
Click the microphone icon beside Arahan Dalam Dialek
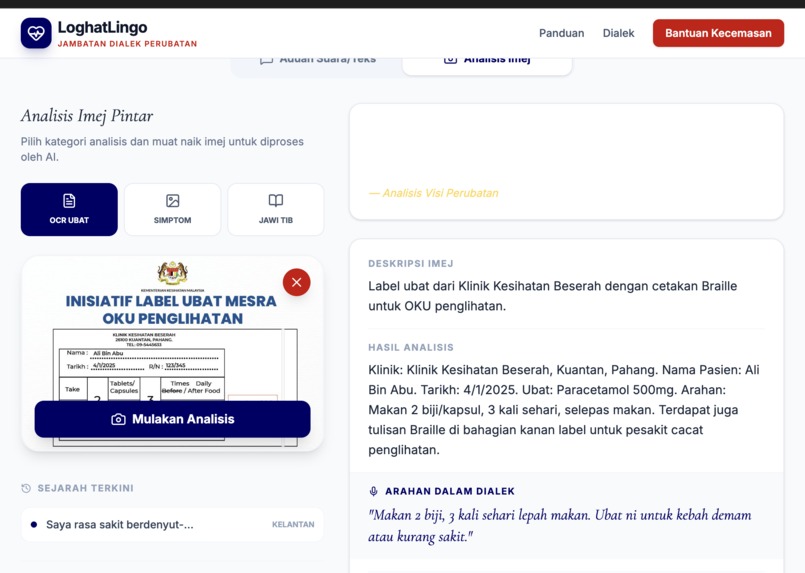click(373, 491)
